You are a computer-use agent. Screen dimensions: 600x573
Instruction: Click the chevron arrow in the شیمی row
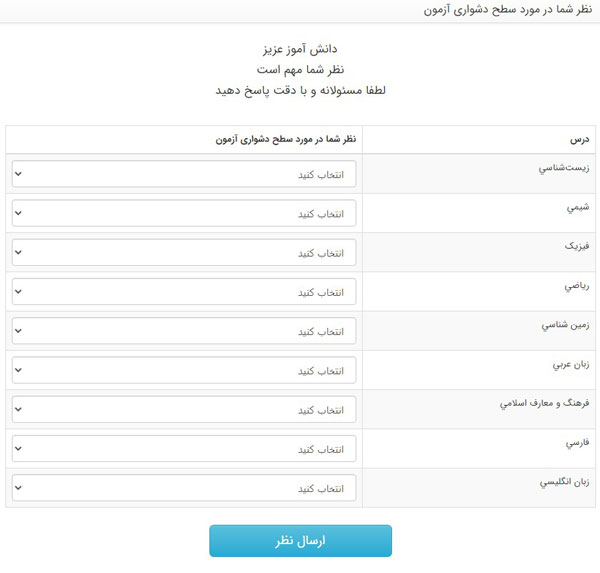pyautogui.click(x=19, y=213)
